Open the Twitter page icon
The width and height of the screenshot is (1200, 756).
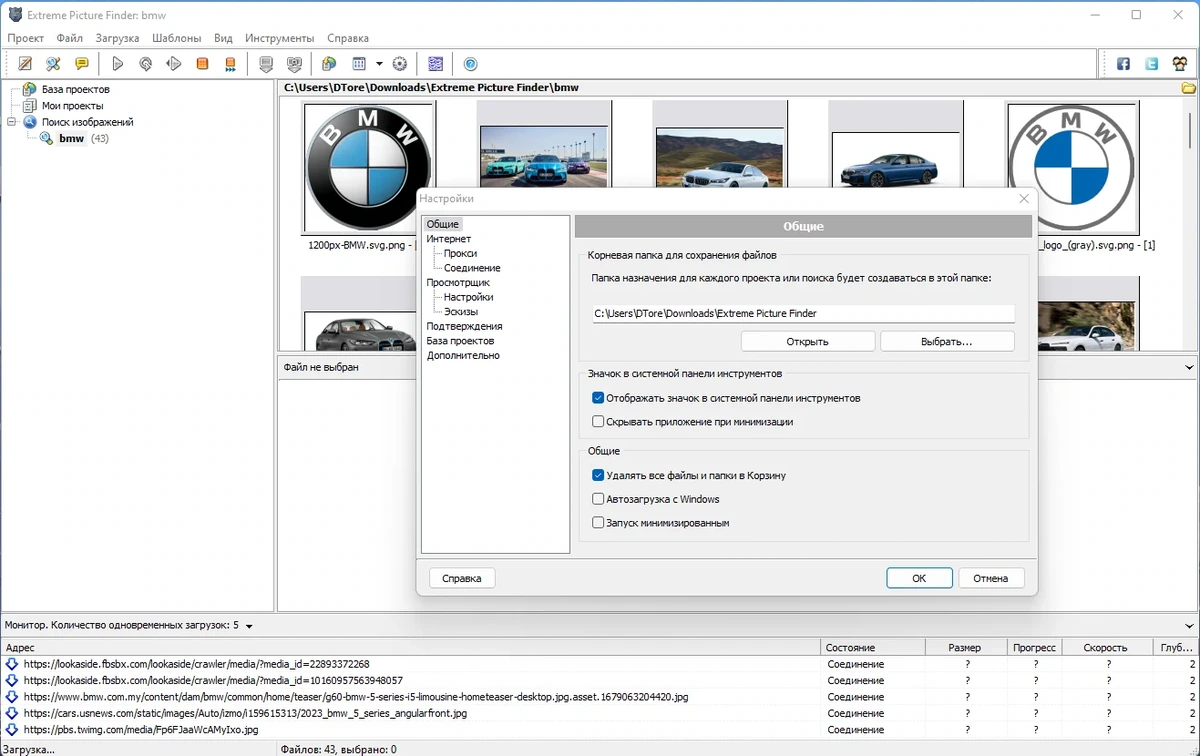click(x=1152, y=64)
